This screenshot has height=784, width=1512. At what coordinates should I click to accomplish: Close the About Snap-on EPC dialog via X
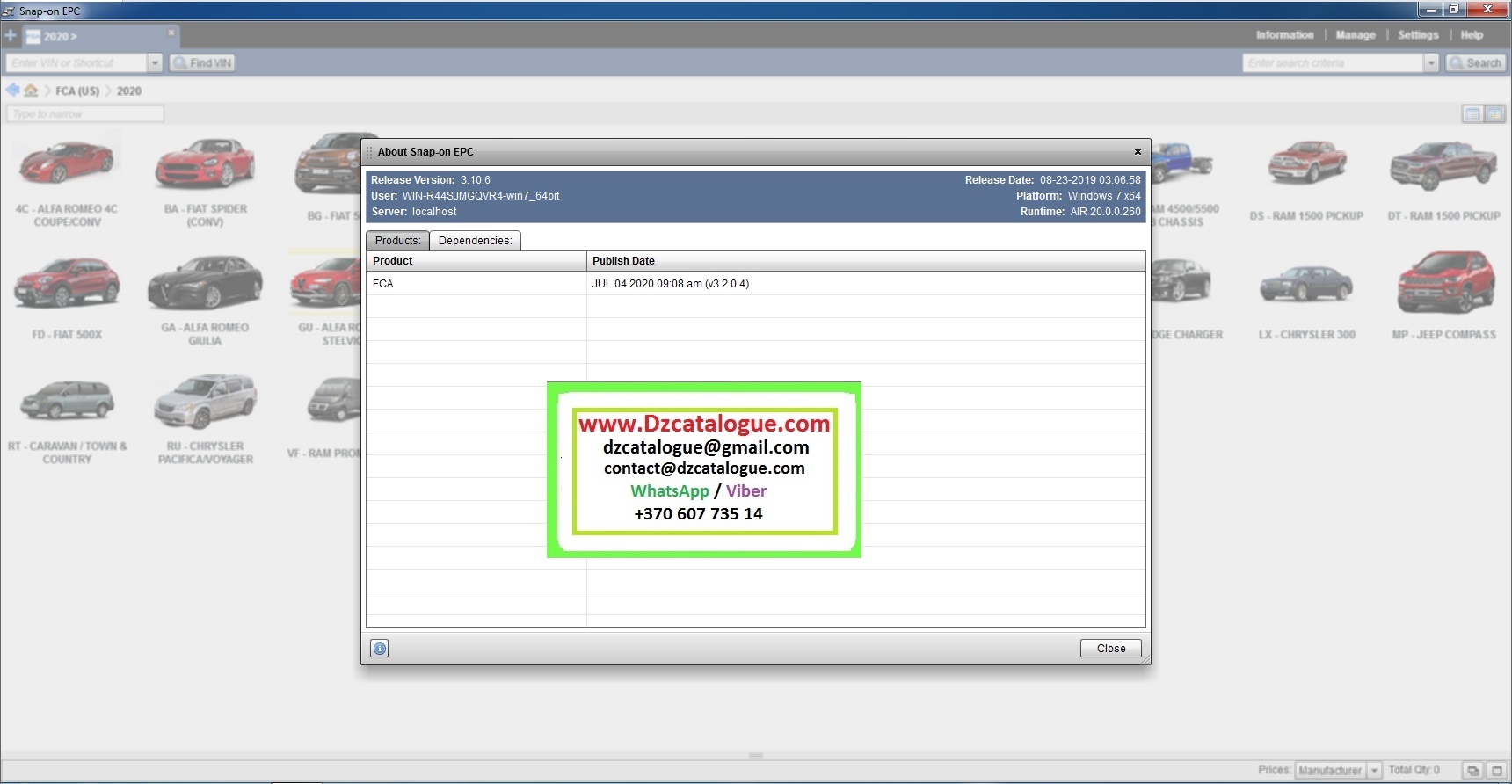pyautogui.click(x=1138, y=152)
